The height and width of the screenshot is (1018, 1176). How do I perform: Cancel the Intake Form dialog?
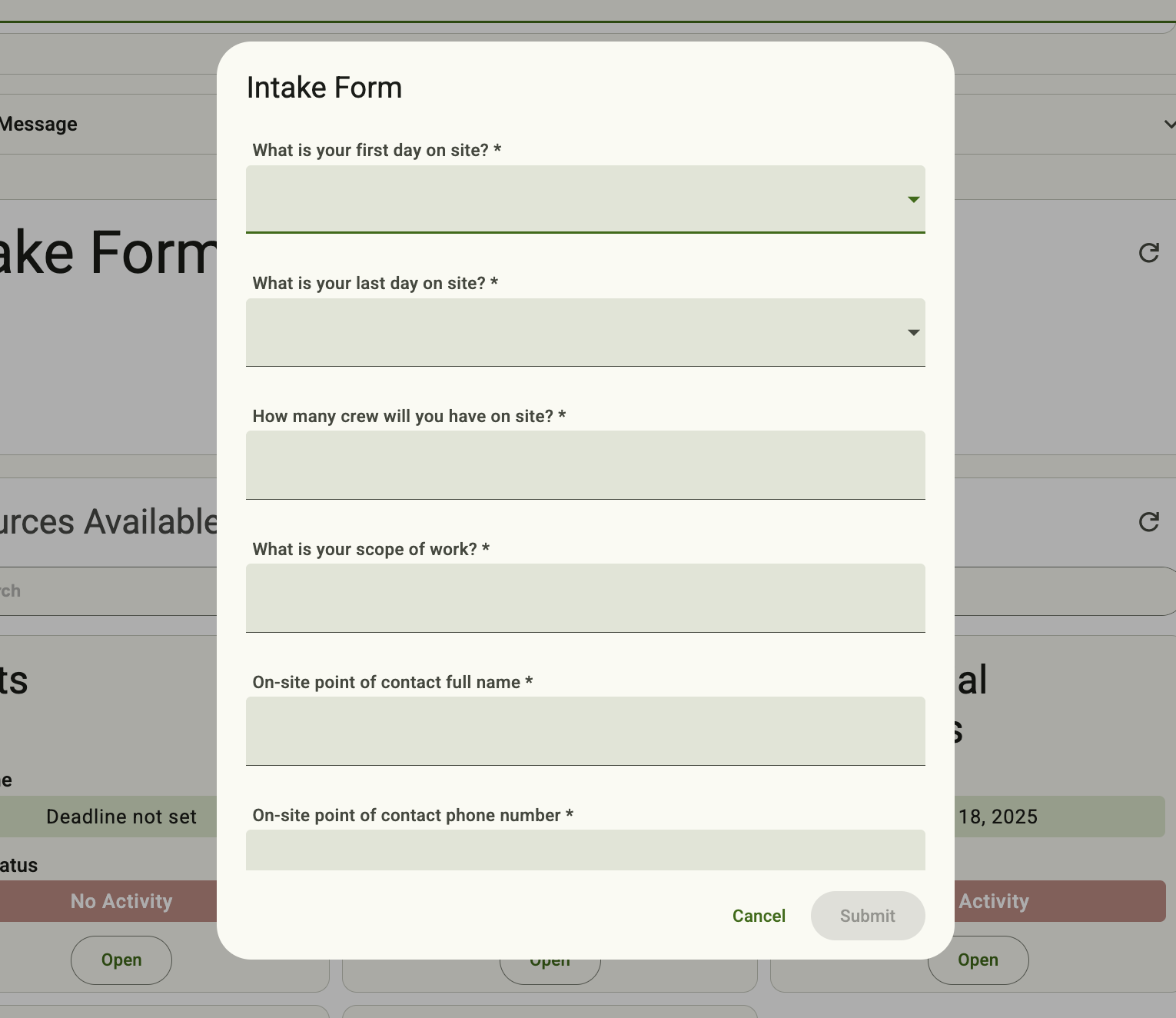click(759, 916)
